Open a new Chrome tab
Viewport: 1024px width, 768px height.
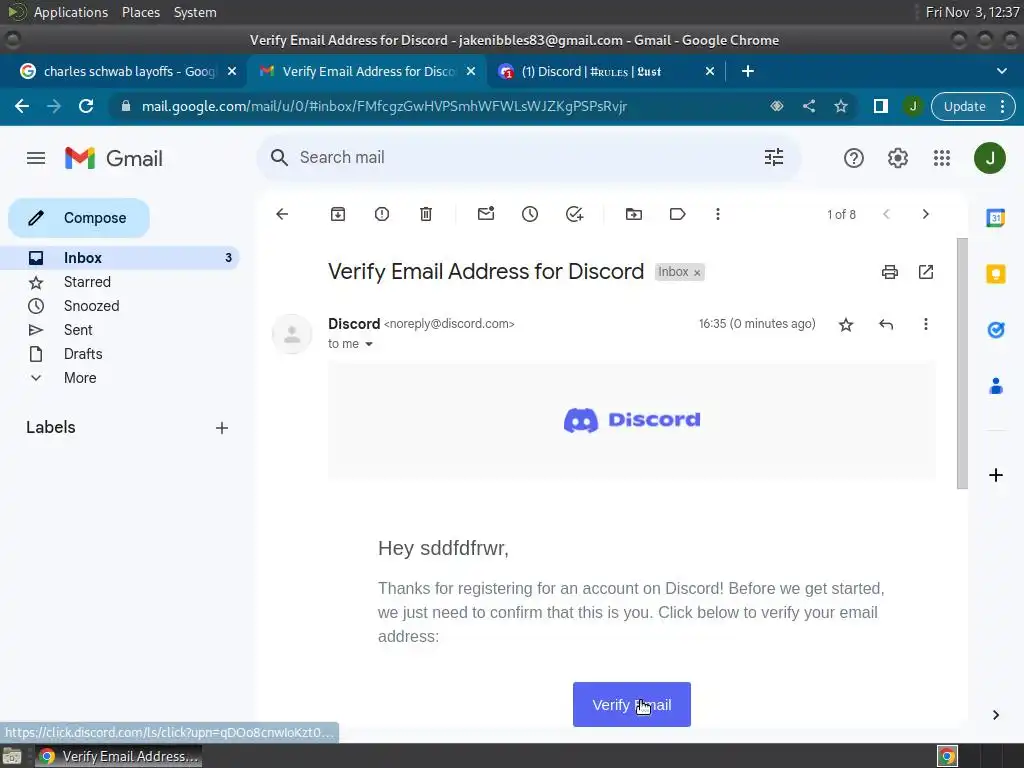tap(748, 71)
